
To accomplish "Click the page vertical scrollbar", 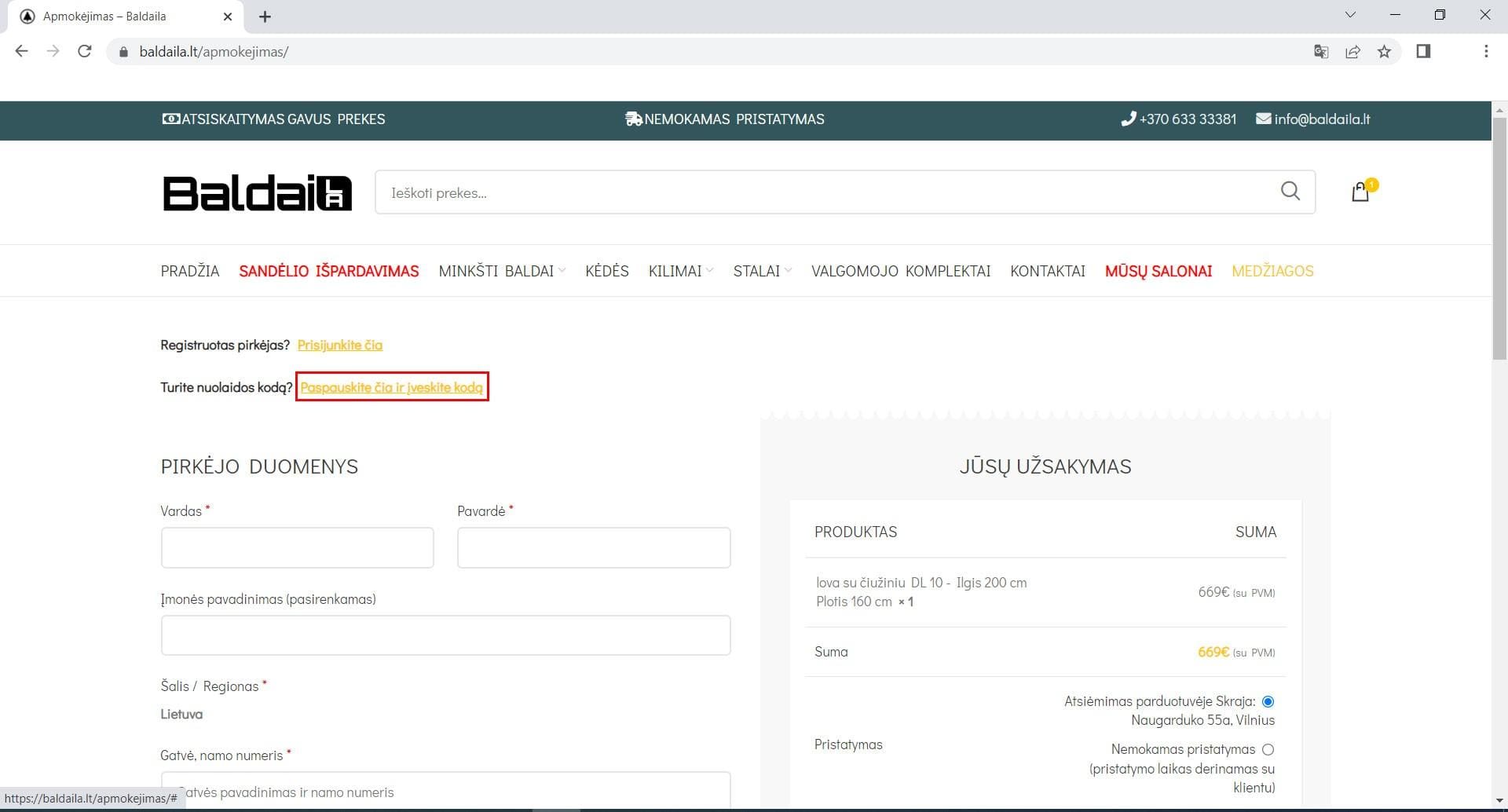I will pos(1499,236).
